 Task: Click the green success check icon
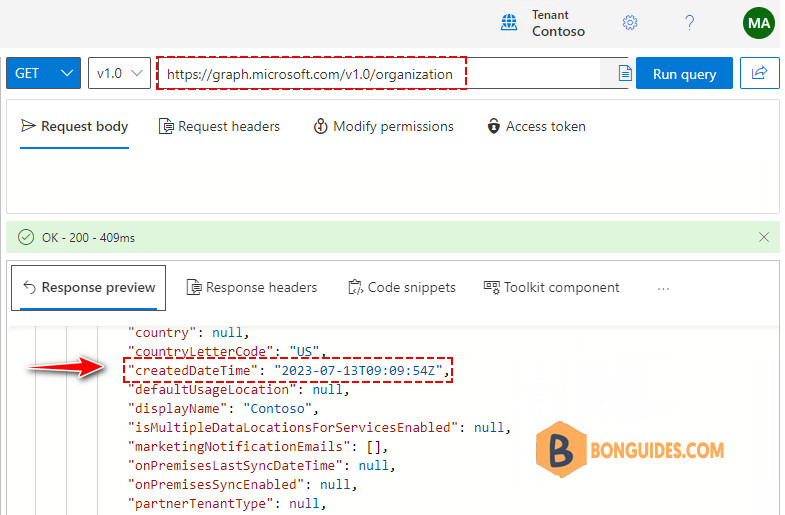[x=26, y=237]
